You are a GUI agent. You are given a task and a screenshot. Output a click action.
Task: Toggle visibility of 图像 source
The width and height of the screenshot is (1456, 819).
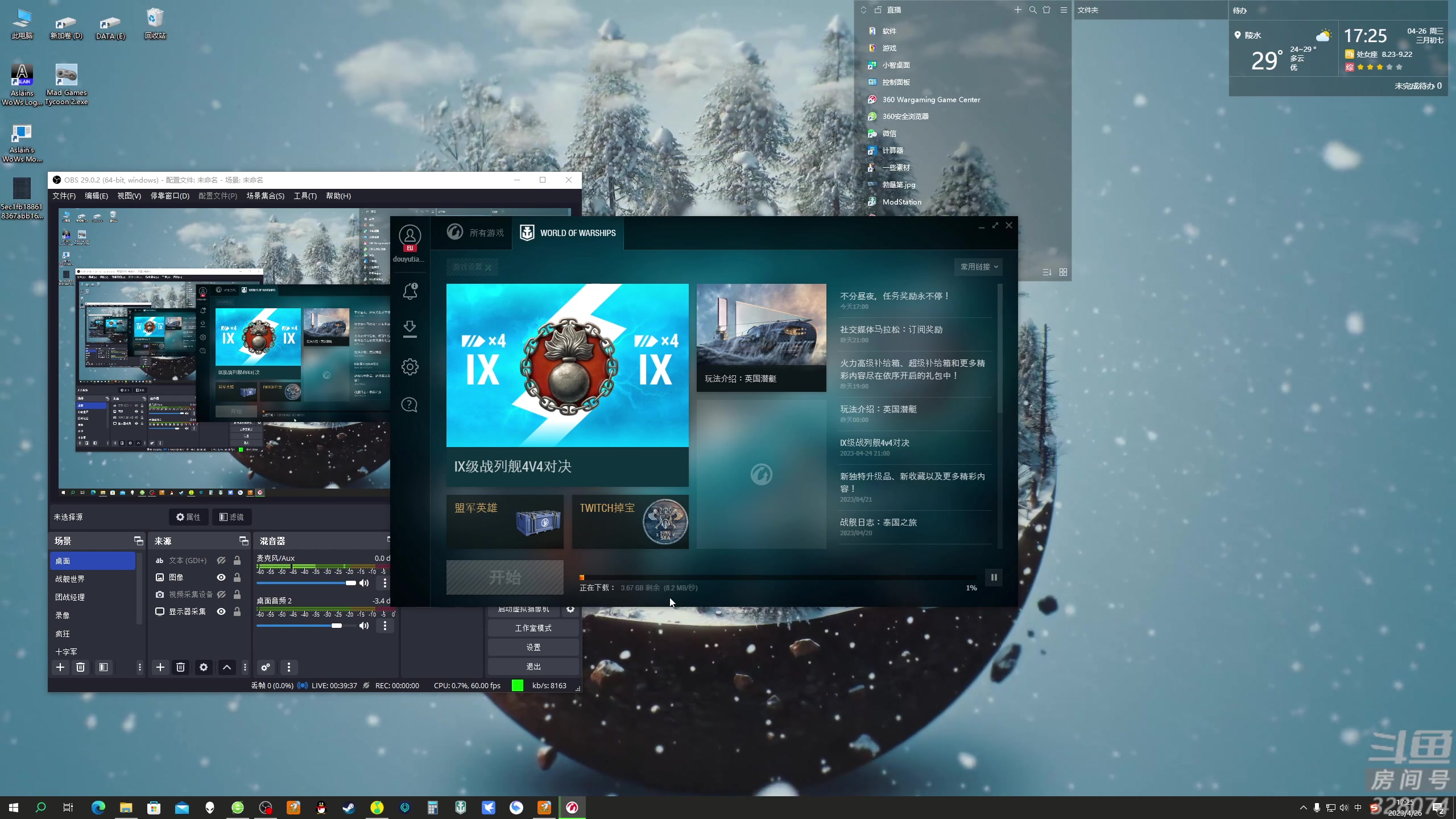(221, 577)
